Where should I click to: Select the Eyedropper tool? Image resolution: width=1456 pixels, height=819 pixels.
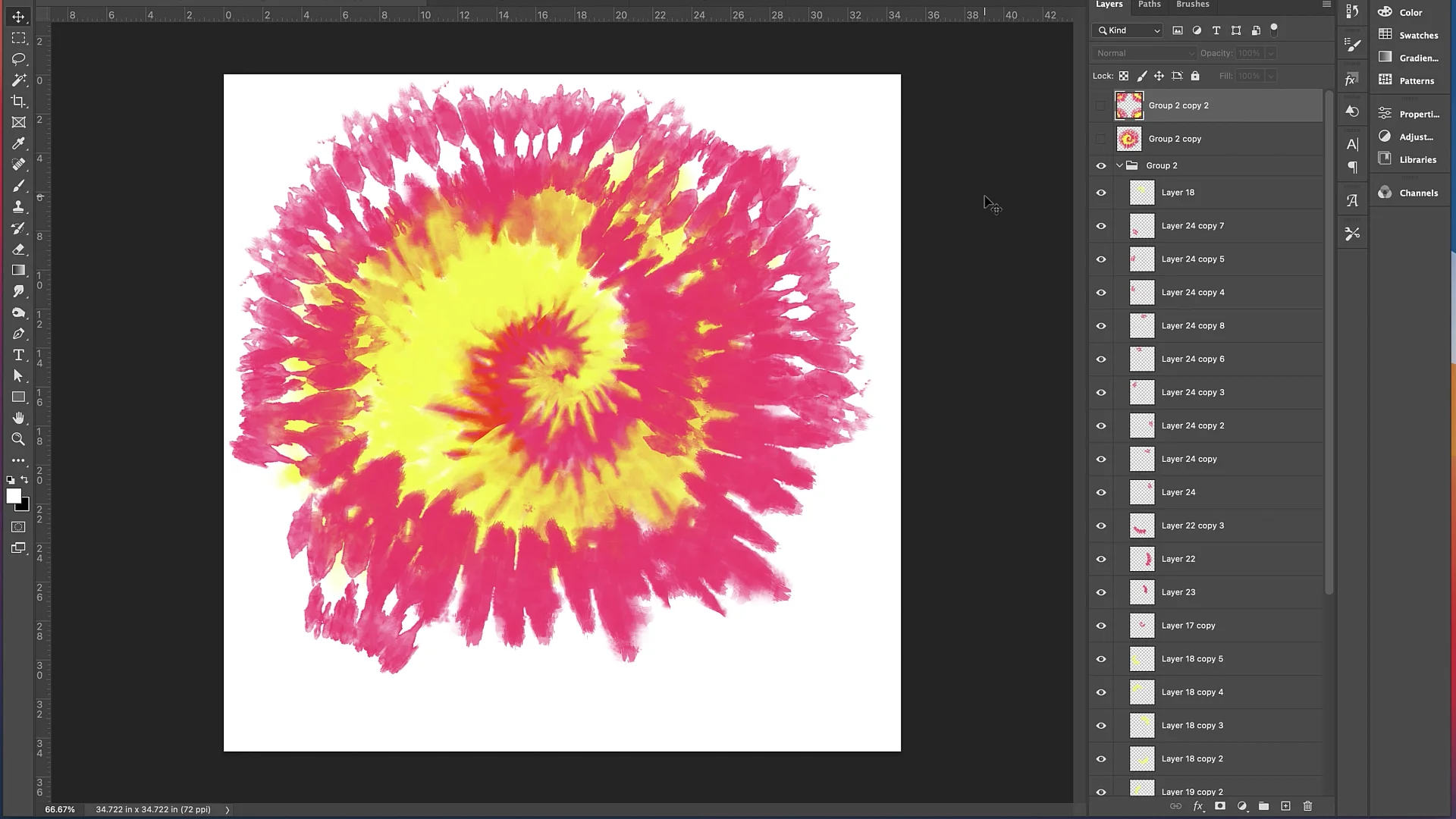[18, 143]
